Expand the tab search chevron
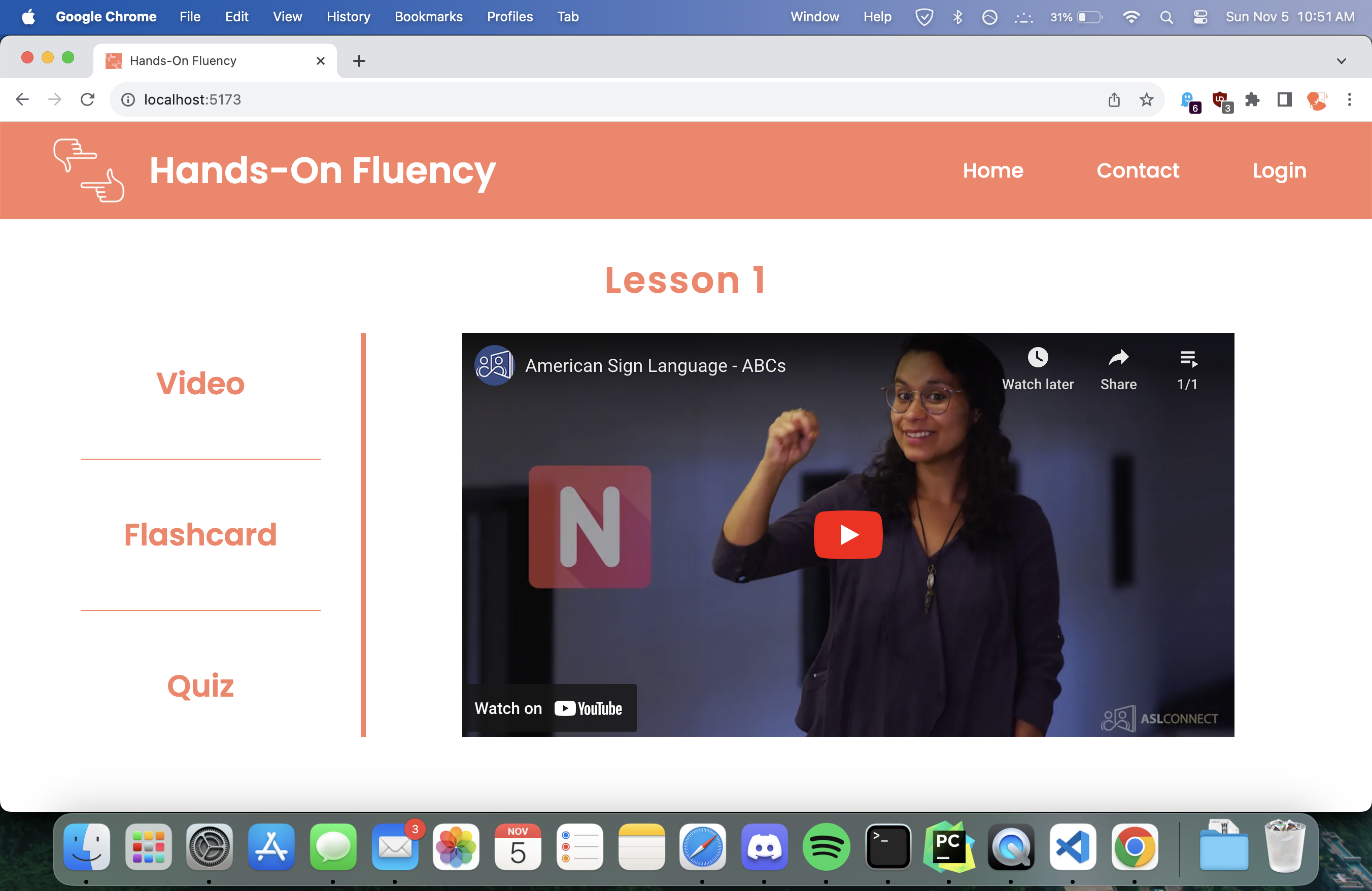This screenshot has height=891, width=1372. [x=1341, y=60]
